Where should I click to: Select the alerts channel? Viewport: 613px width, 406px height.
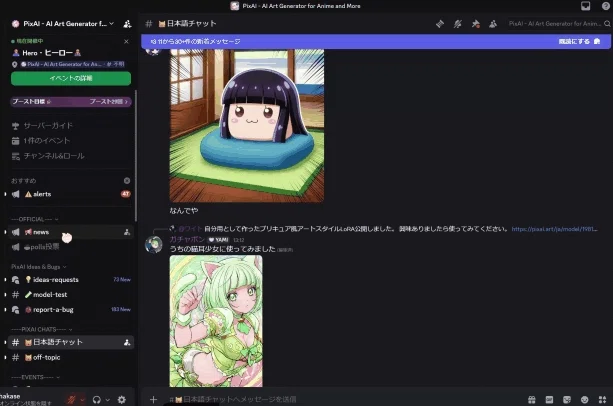[71, 194]
